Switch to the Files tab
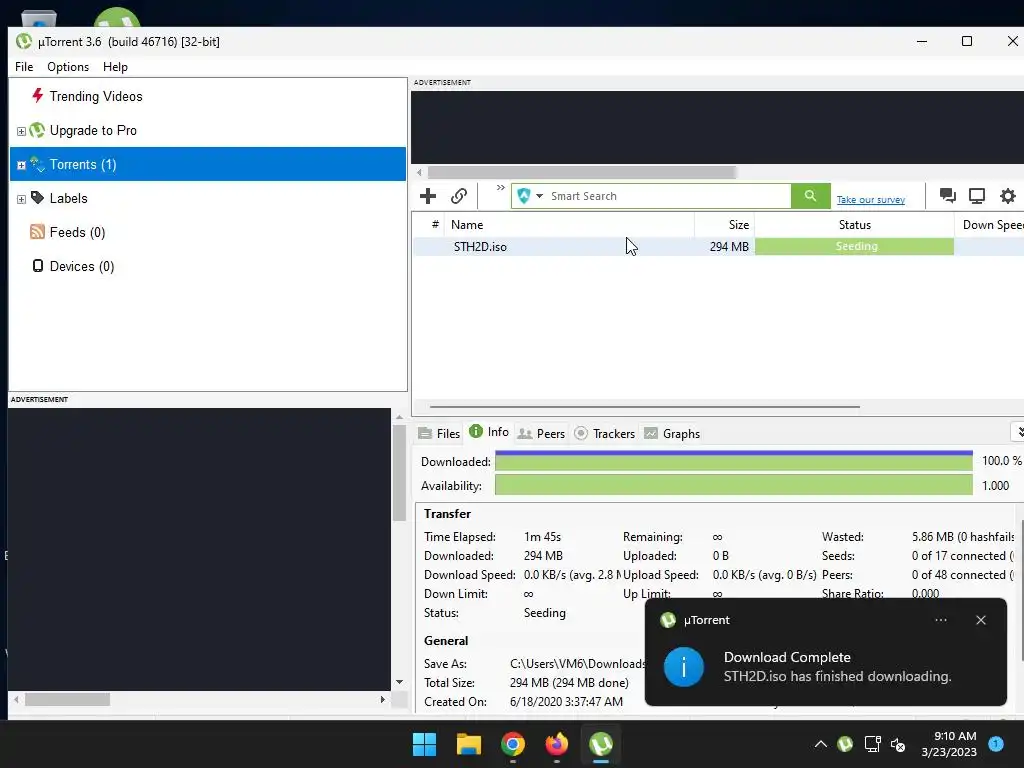This screenshot has height=768, width=1024. 439,433
